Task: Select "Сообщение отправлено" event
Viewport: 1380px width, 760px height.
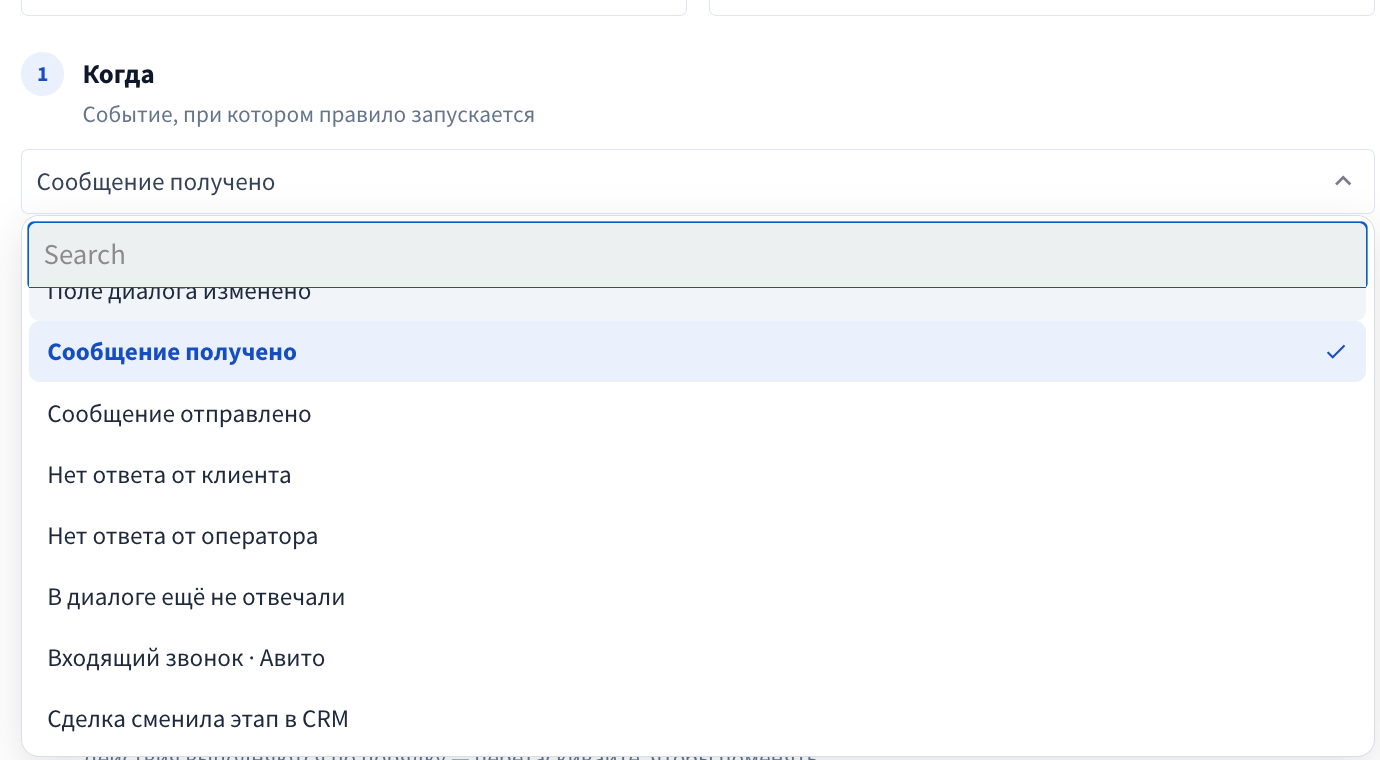Action: (697, 413)
